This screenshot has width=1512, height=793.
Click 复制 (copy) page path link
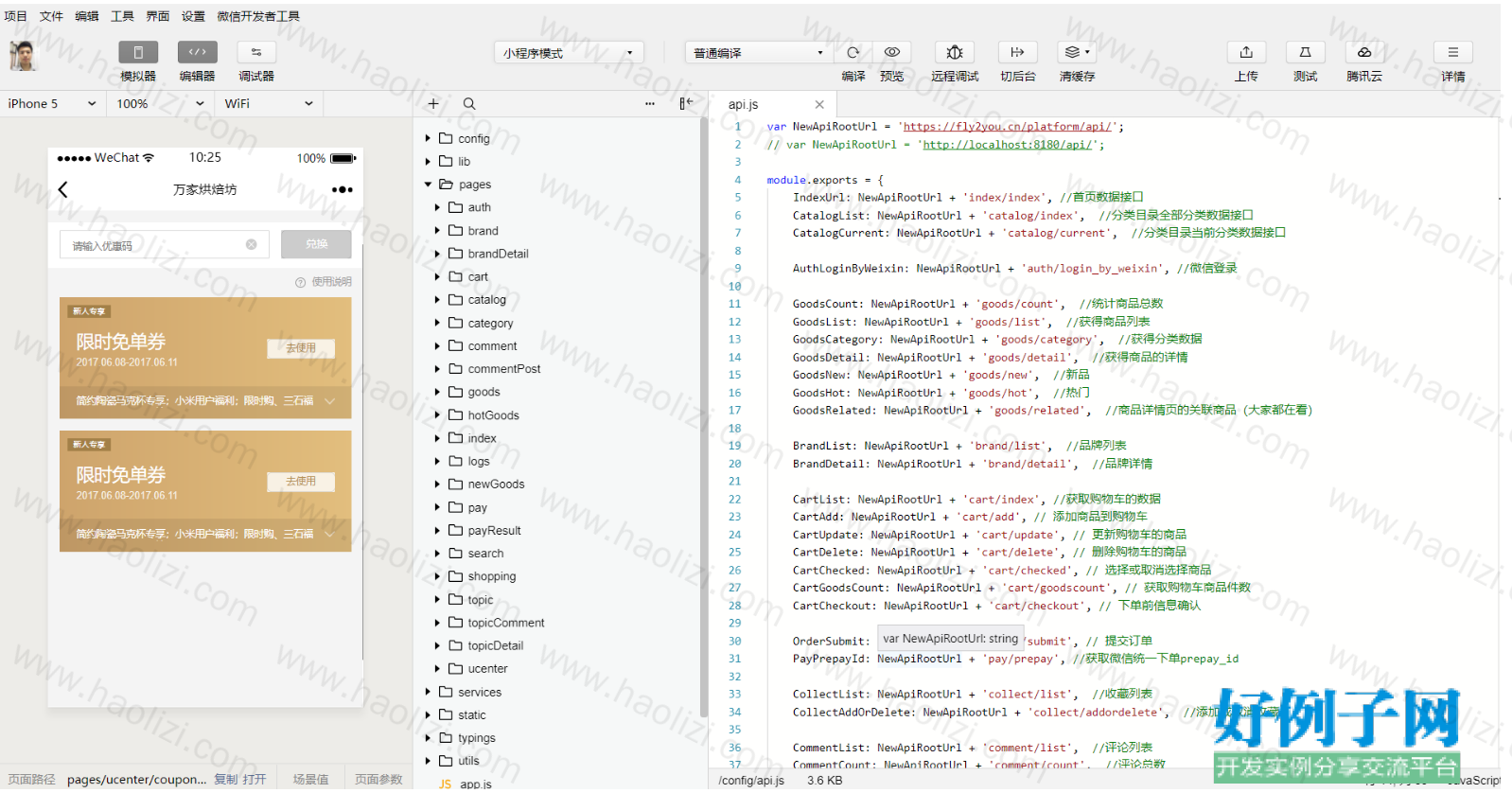[x=226, y=780]
